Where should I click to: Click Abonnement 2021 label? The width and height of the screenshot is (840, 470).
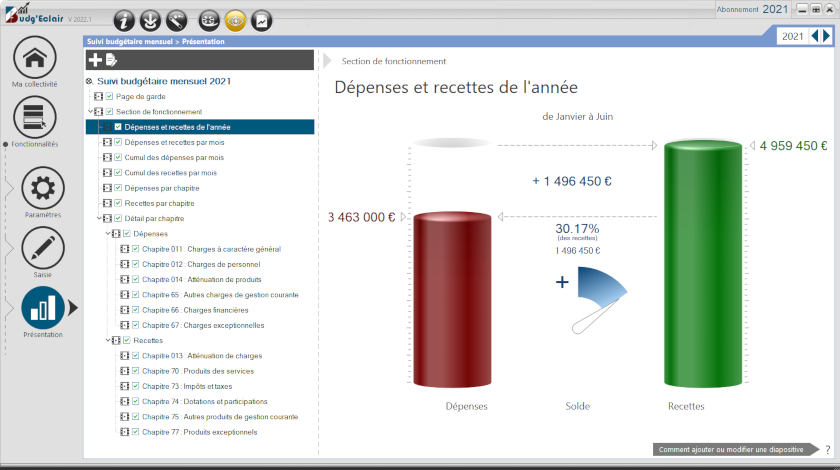(752, 9)
